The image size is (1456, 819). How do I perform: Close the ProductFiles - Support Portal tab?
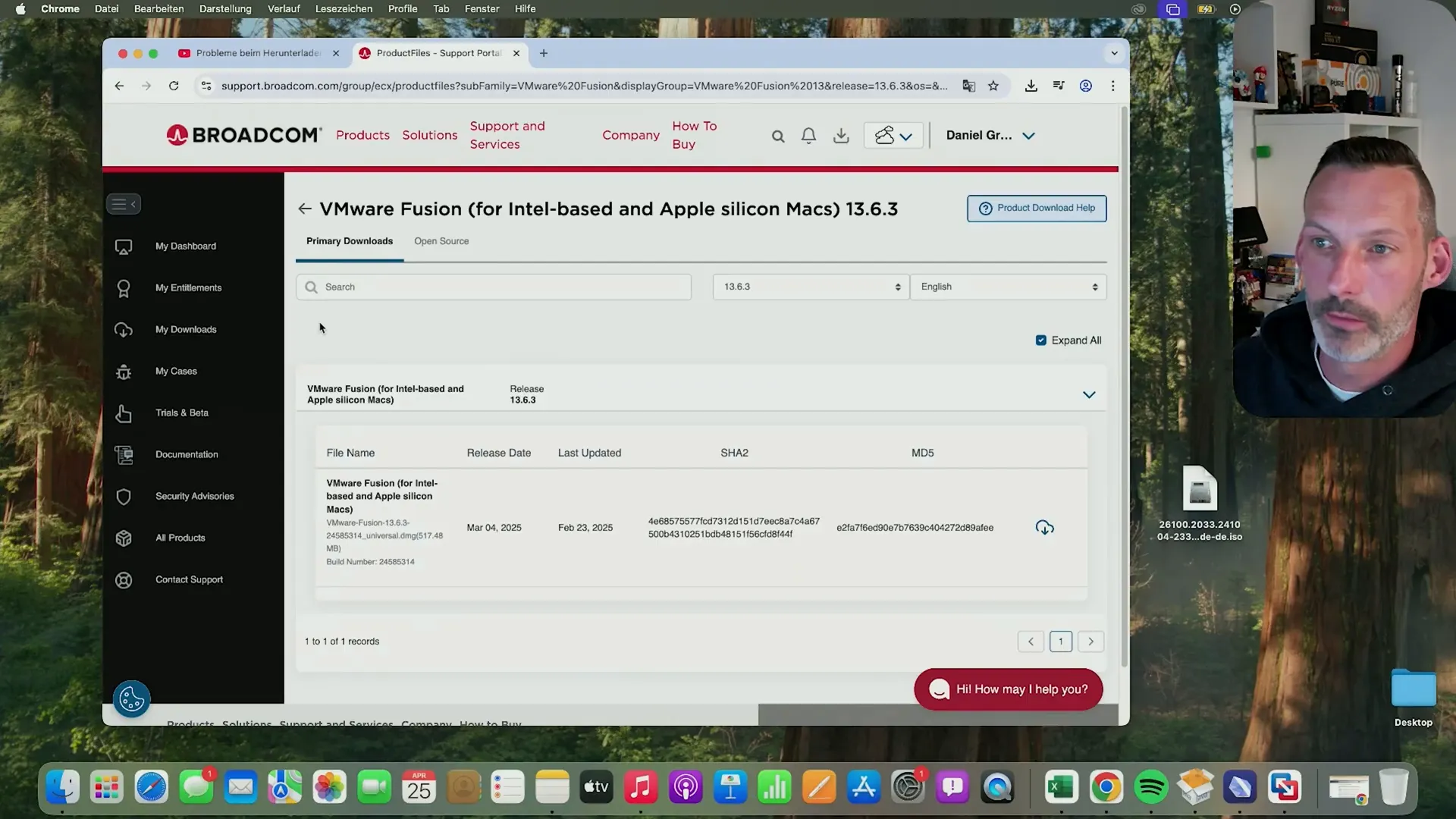tap(516, 53)
